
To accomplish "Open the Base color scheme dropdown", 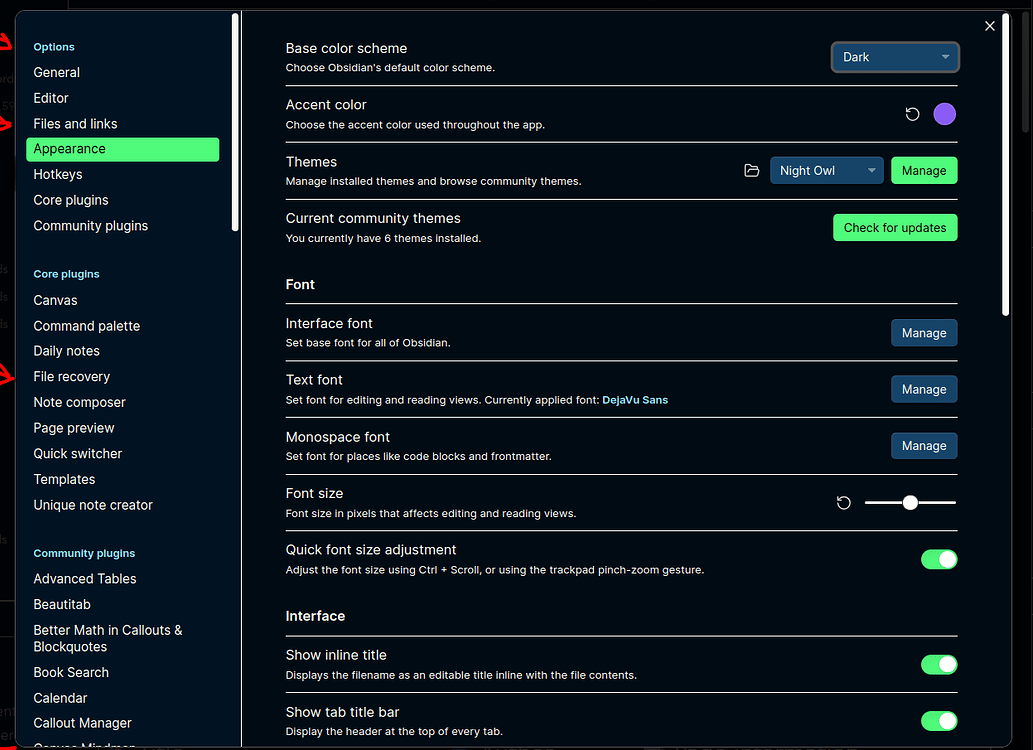I will point(895,57).
